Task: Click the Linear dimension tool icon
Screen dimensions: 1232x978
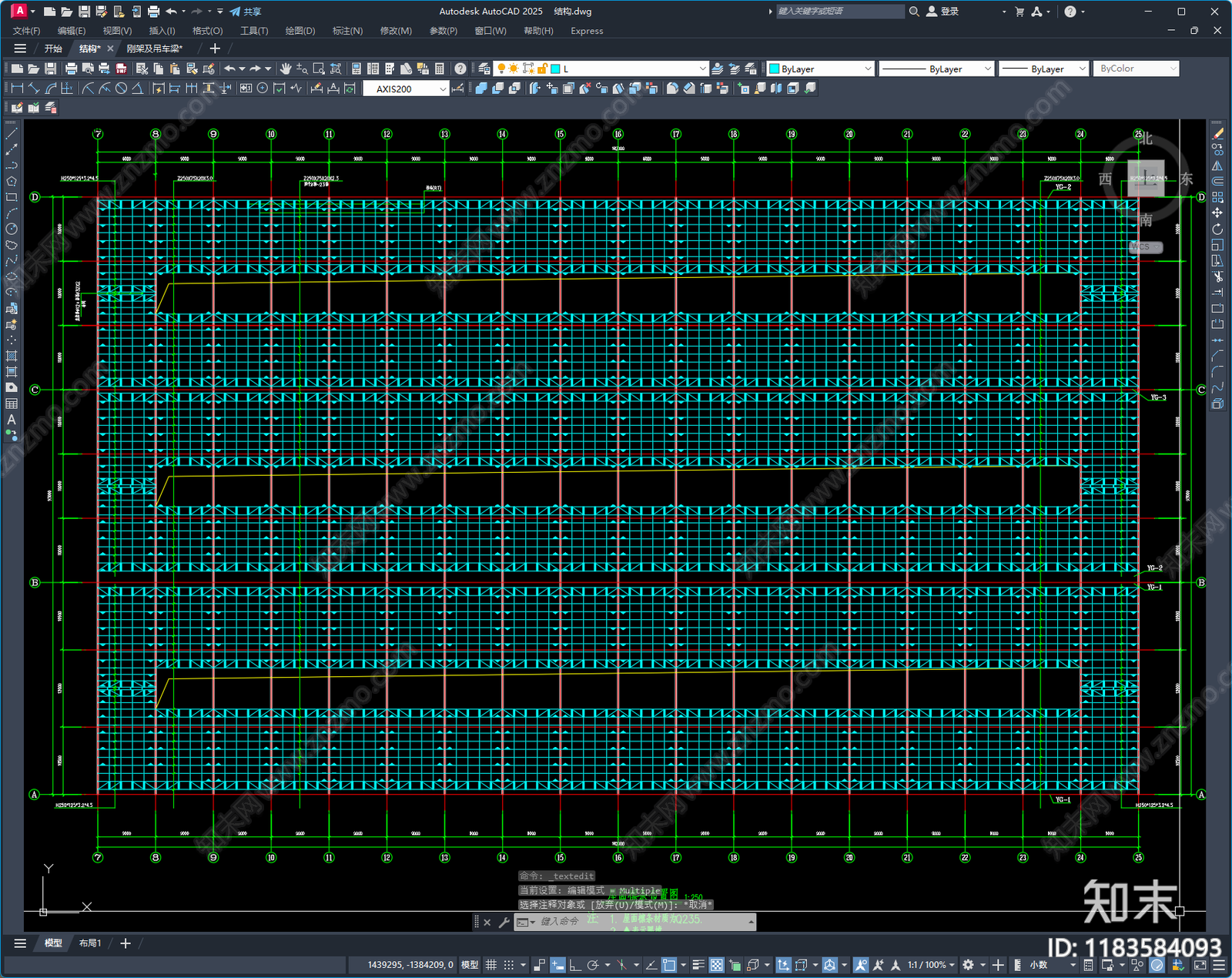Action: point(16,89)
